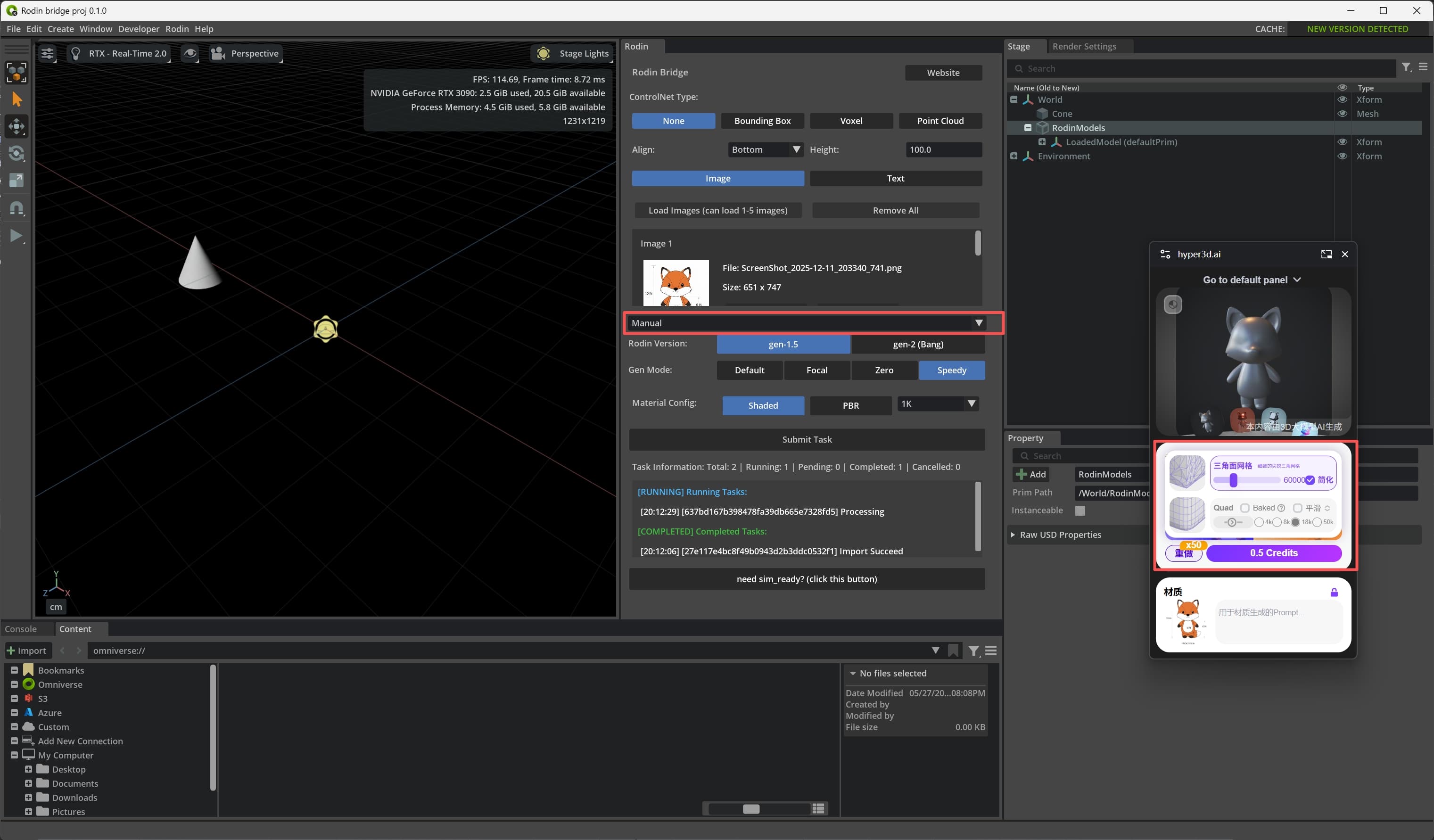Select the 4k quad radio button
Screen dimensions: 1434x840
[1259, 522]
